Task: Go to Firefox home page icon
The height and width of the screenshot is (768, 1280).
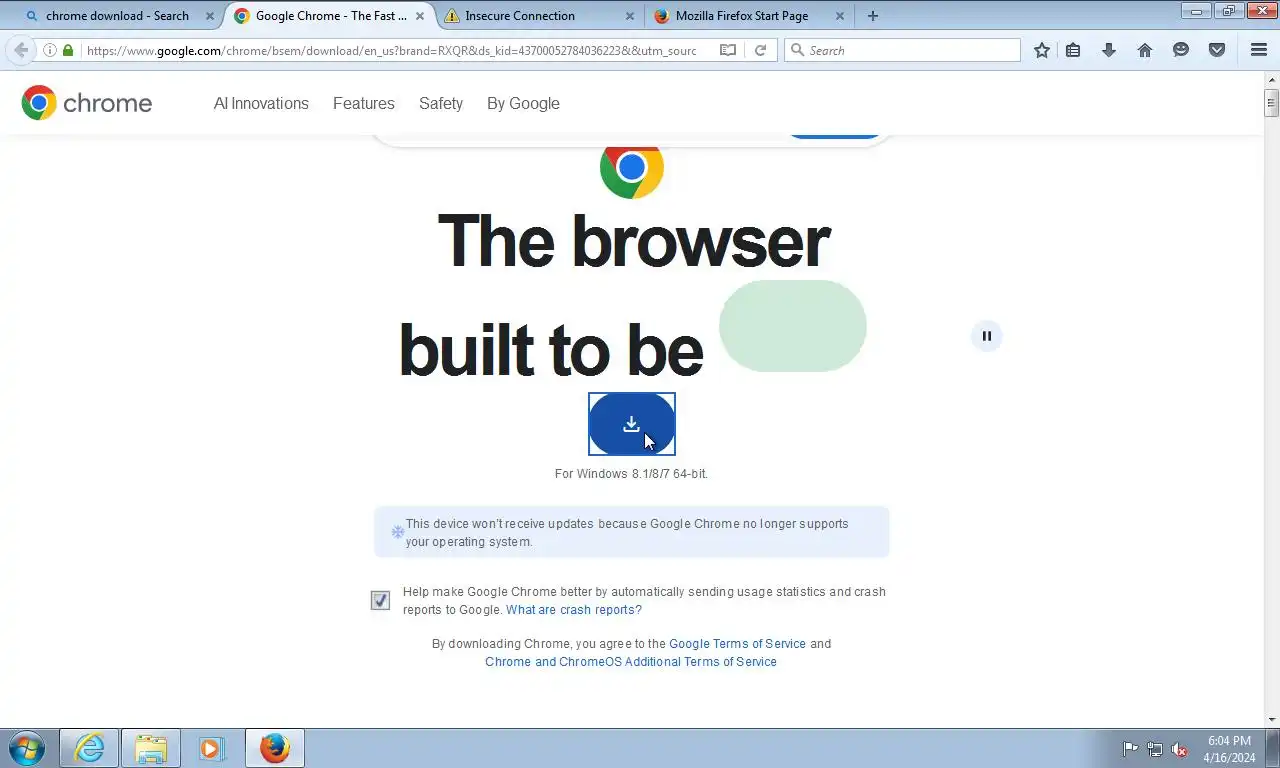Action: [1145, 50]
